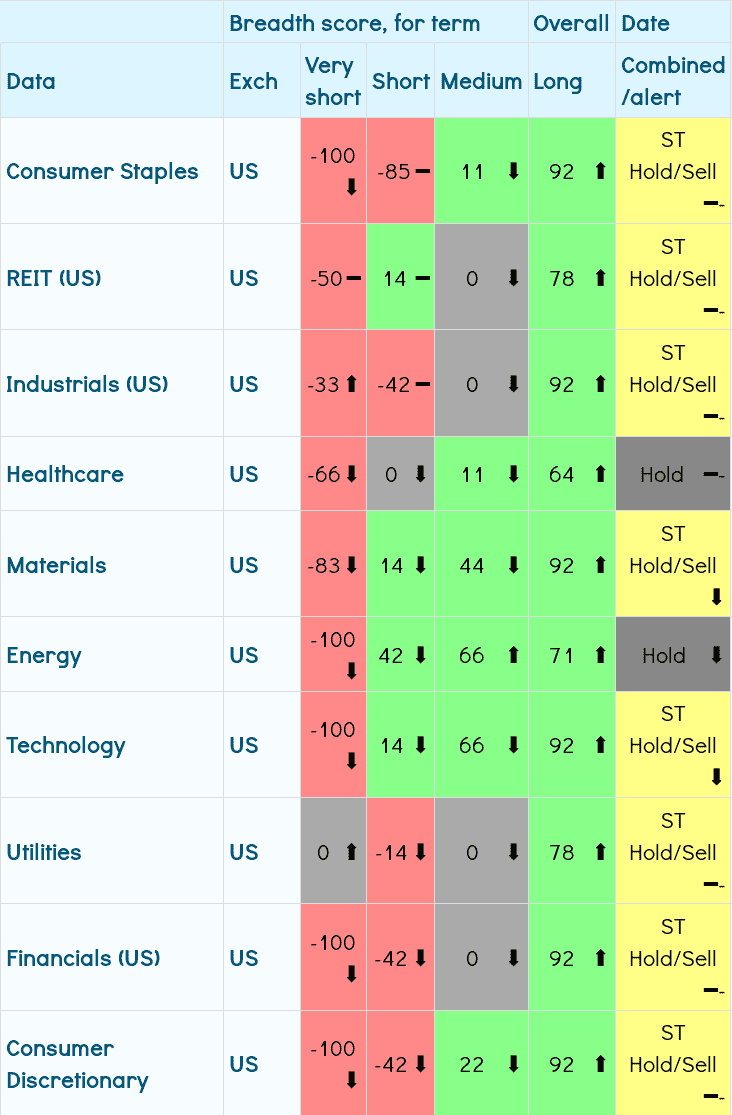Click the Consumer Staples sector link
732x1115 pixels.
102,171
